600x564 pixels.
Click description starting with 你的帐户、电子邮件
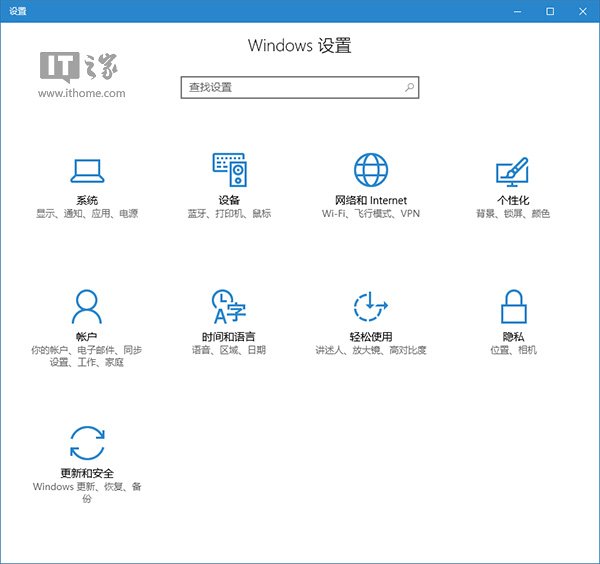tap(86, 356)
